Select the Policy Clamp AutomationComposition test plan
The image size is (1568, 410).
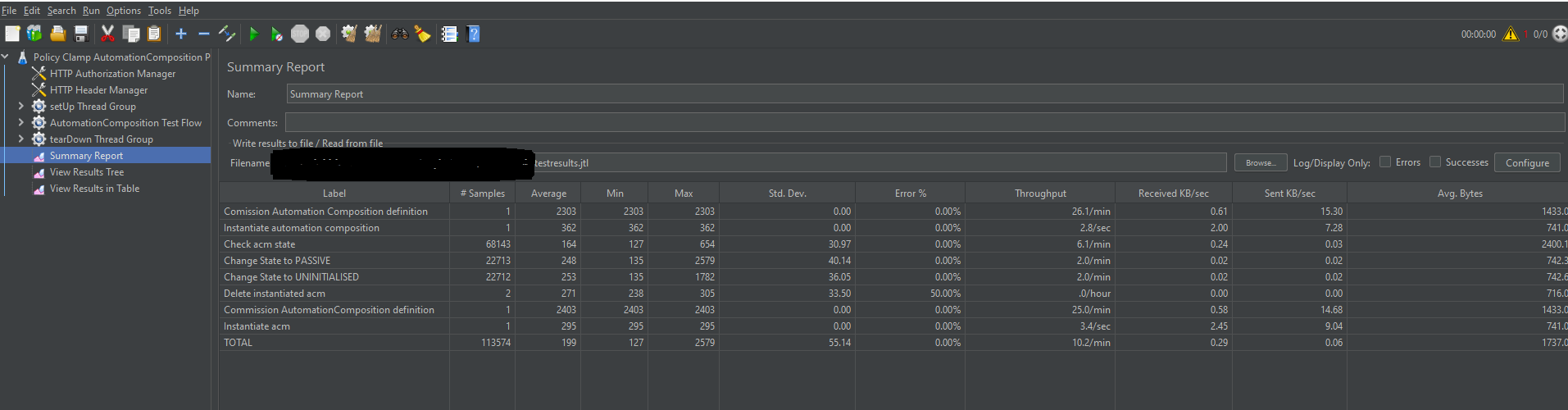pos(121,57)
